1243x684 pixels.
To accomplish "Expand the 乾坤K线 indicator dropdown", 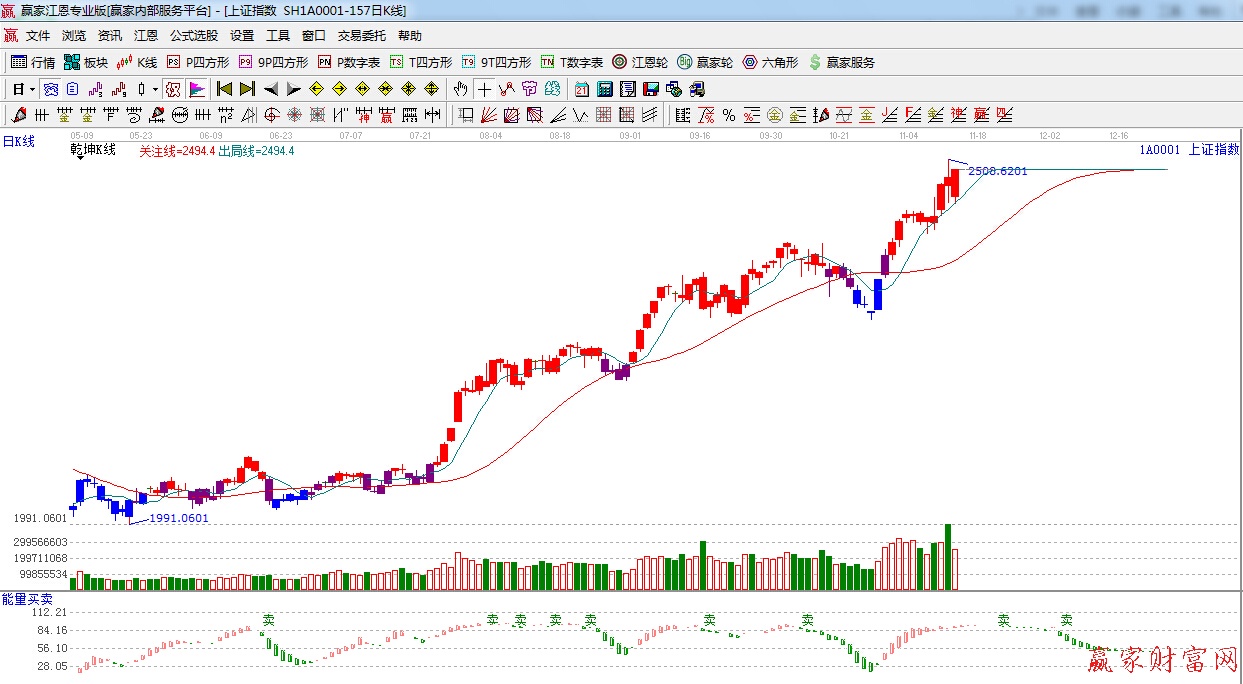I will pyautogui.click(x=78, y=159).
